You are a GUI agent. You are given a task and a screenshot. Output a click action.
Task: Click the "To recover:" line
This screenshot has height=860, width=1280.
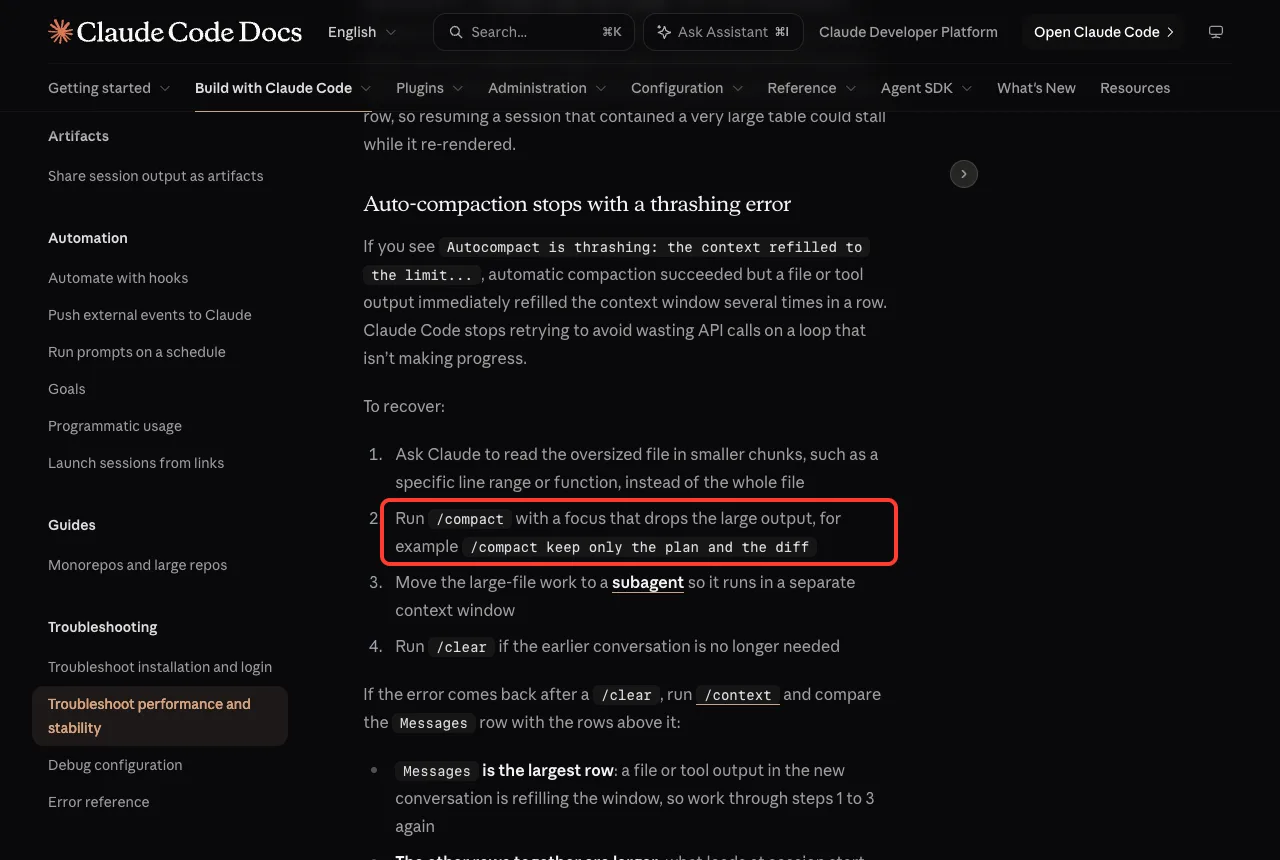(404, 406)
